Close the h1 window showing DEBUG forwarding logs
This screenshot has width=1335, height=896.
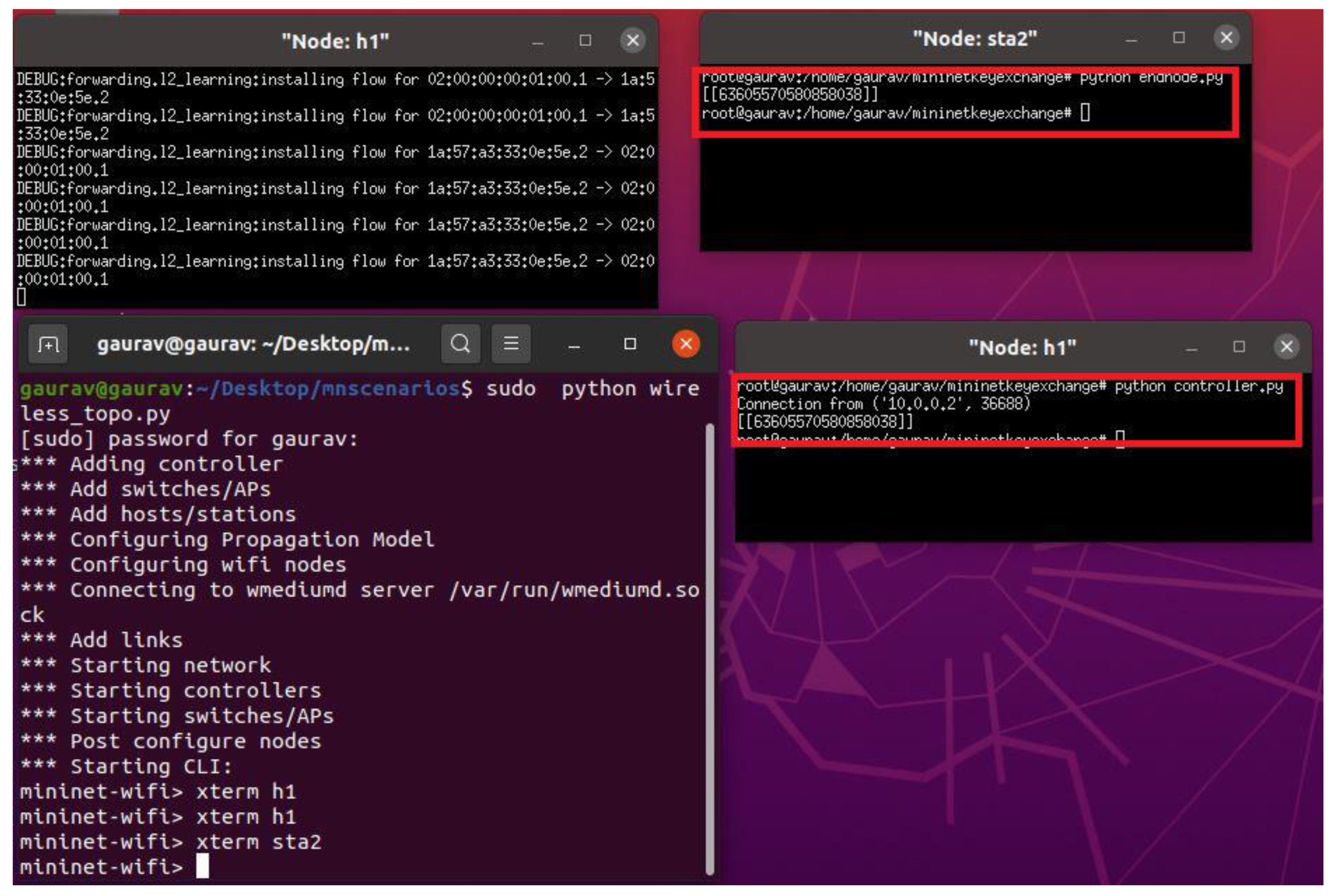tap(633, 40)
